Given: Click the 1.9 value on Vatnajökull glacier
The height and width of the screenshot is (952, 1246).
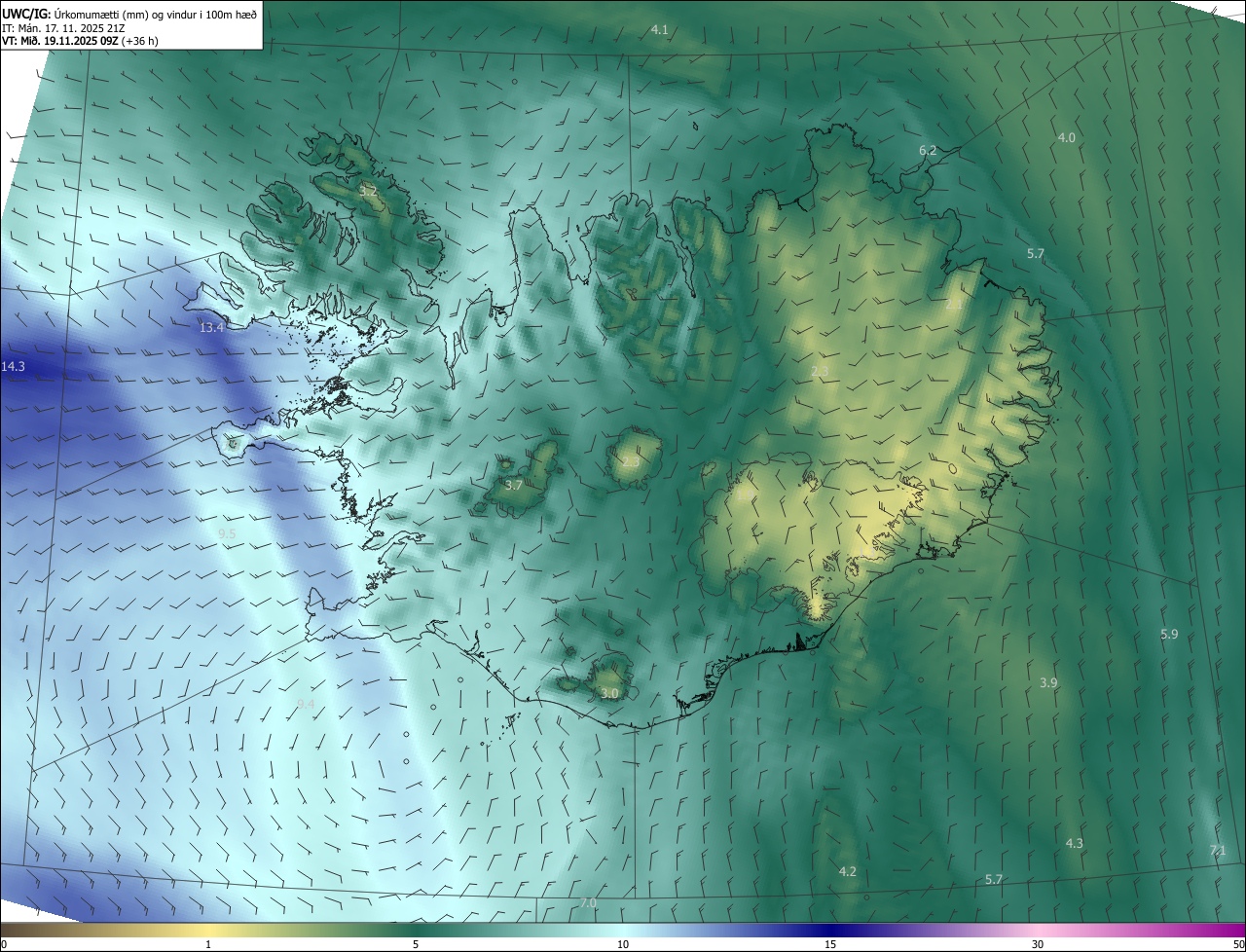Looking at the screenshot, I should click(x=744, y=496).
